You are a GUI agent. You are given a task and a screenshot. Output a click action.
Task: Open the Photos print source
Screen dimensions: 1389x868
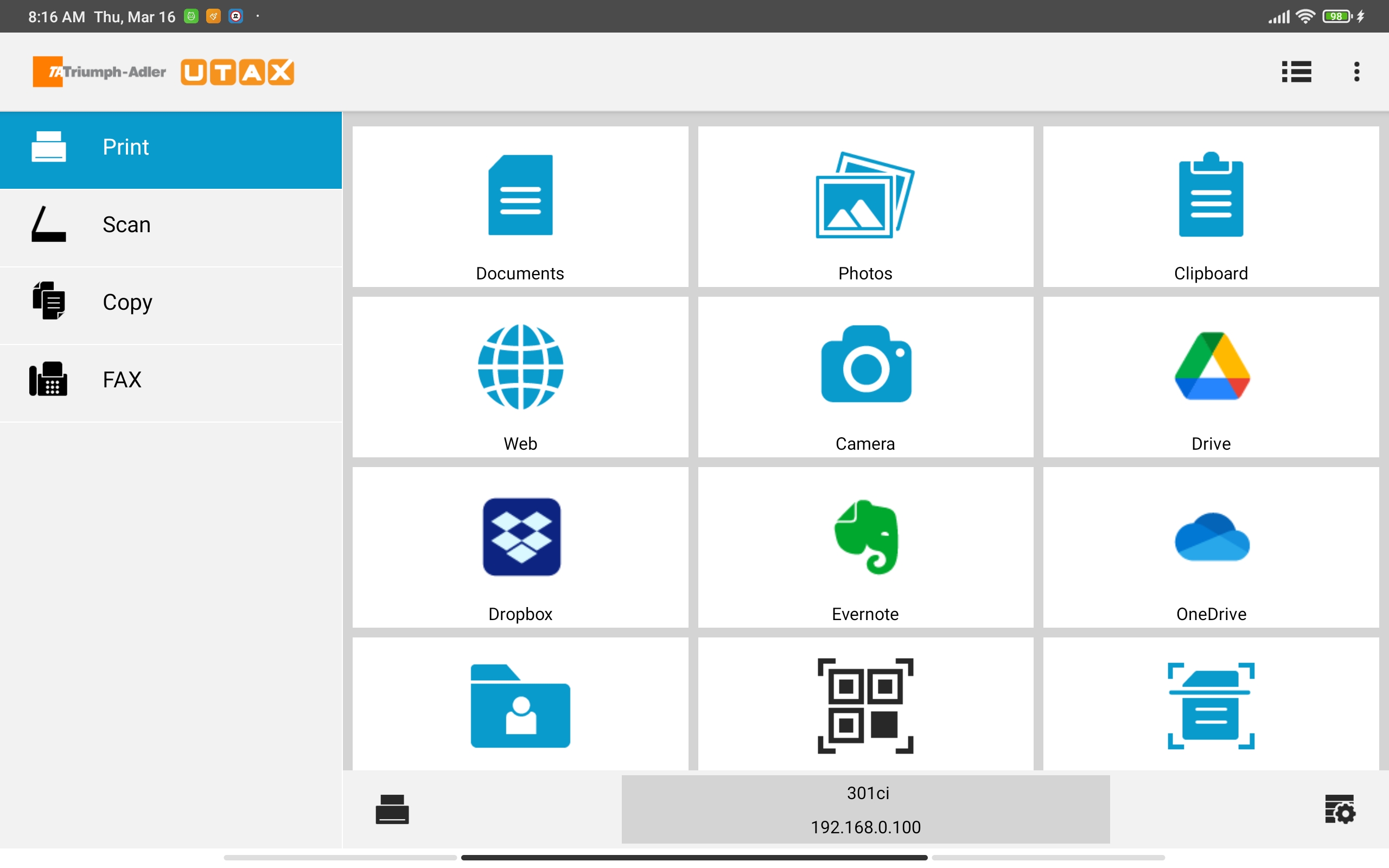865,207
